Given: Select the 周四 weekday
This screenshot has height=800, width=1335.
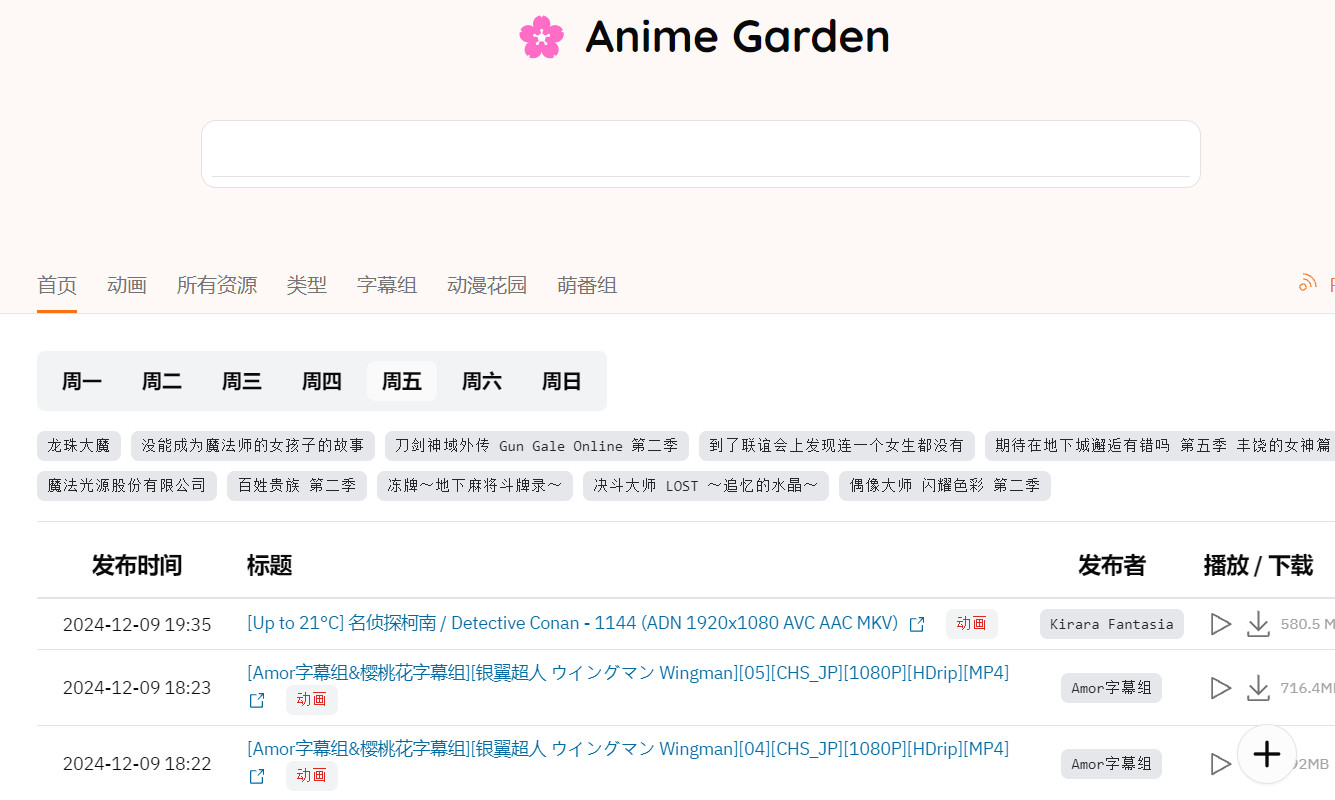Looking at the screenshot, I should click(x=322, y=381).
